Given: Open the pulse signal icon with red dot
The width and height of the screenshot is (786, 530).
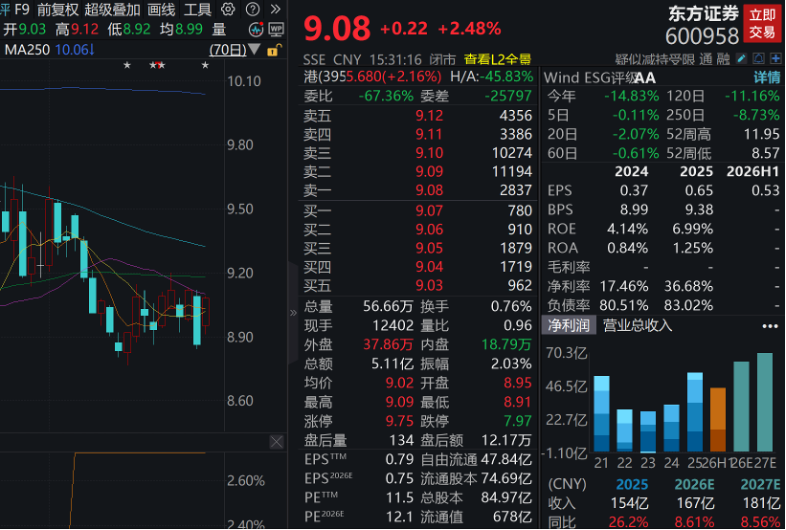Looking at the screenshot, I should pos(256,30).
